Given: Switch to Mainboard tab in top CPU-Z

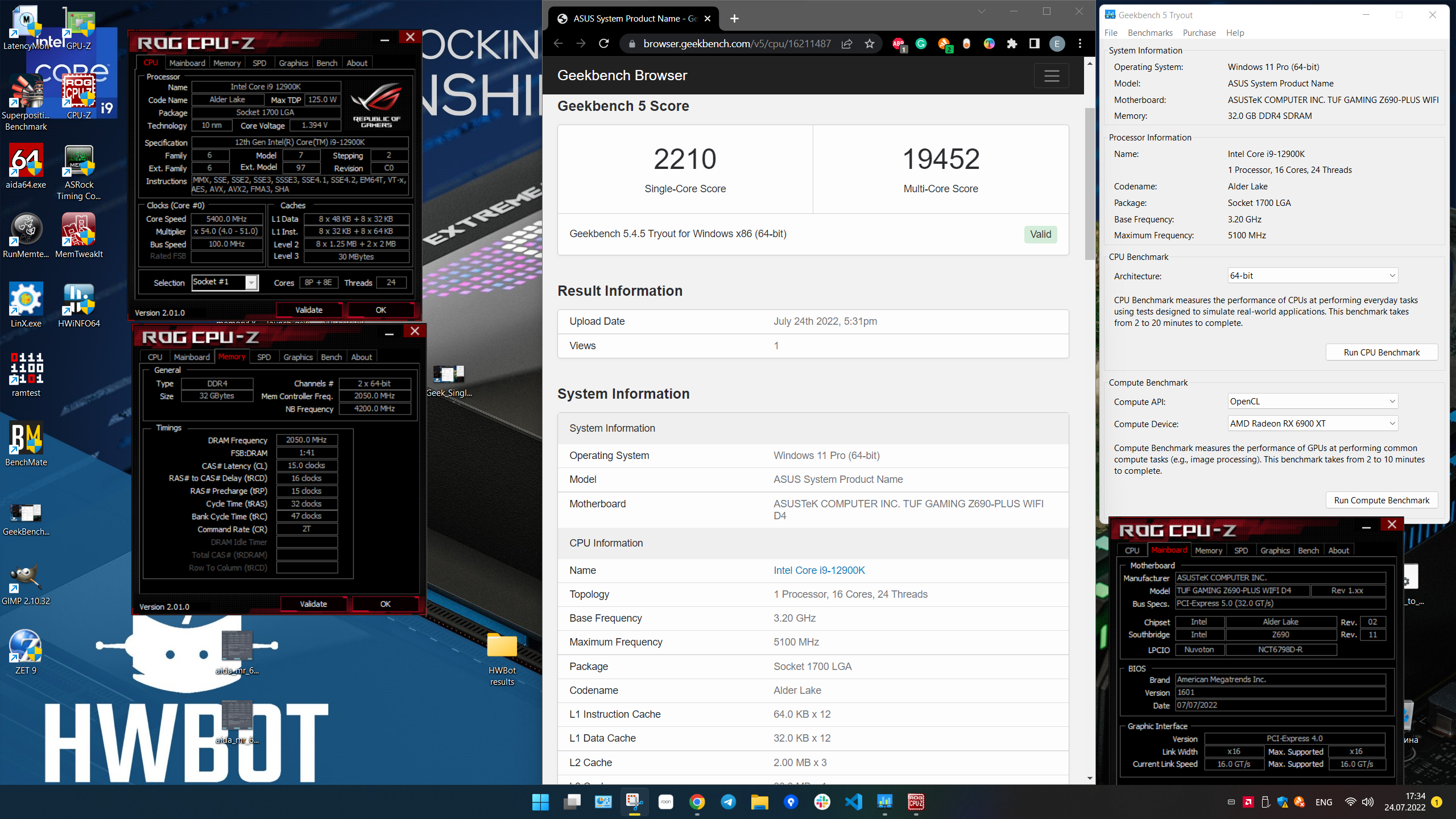Looking at the screenshot, I should coord(187,63).
